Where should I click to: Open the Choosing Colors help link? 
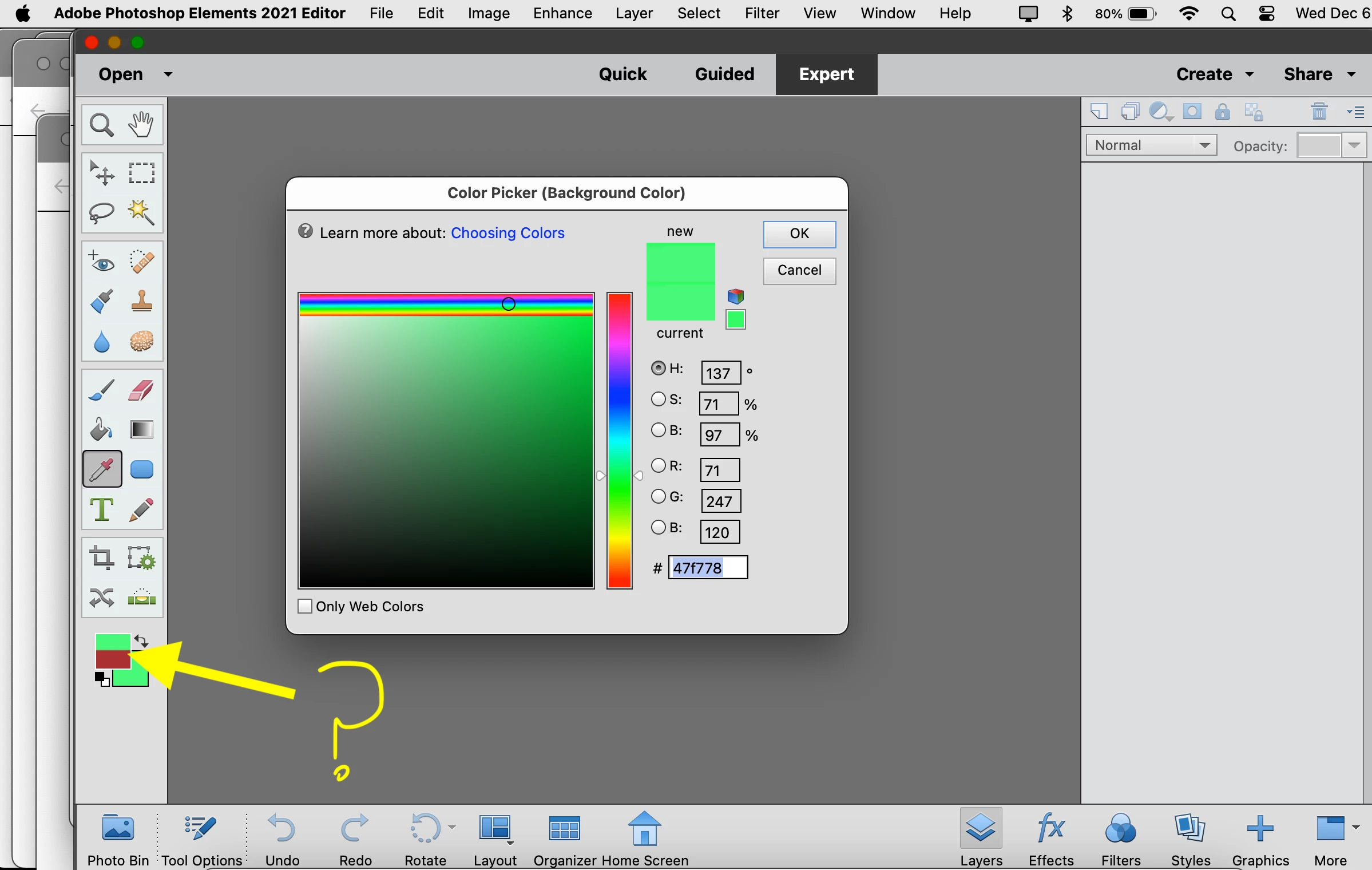click(x=507, y=233)
